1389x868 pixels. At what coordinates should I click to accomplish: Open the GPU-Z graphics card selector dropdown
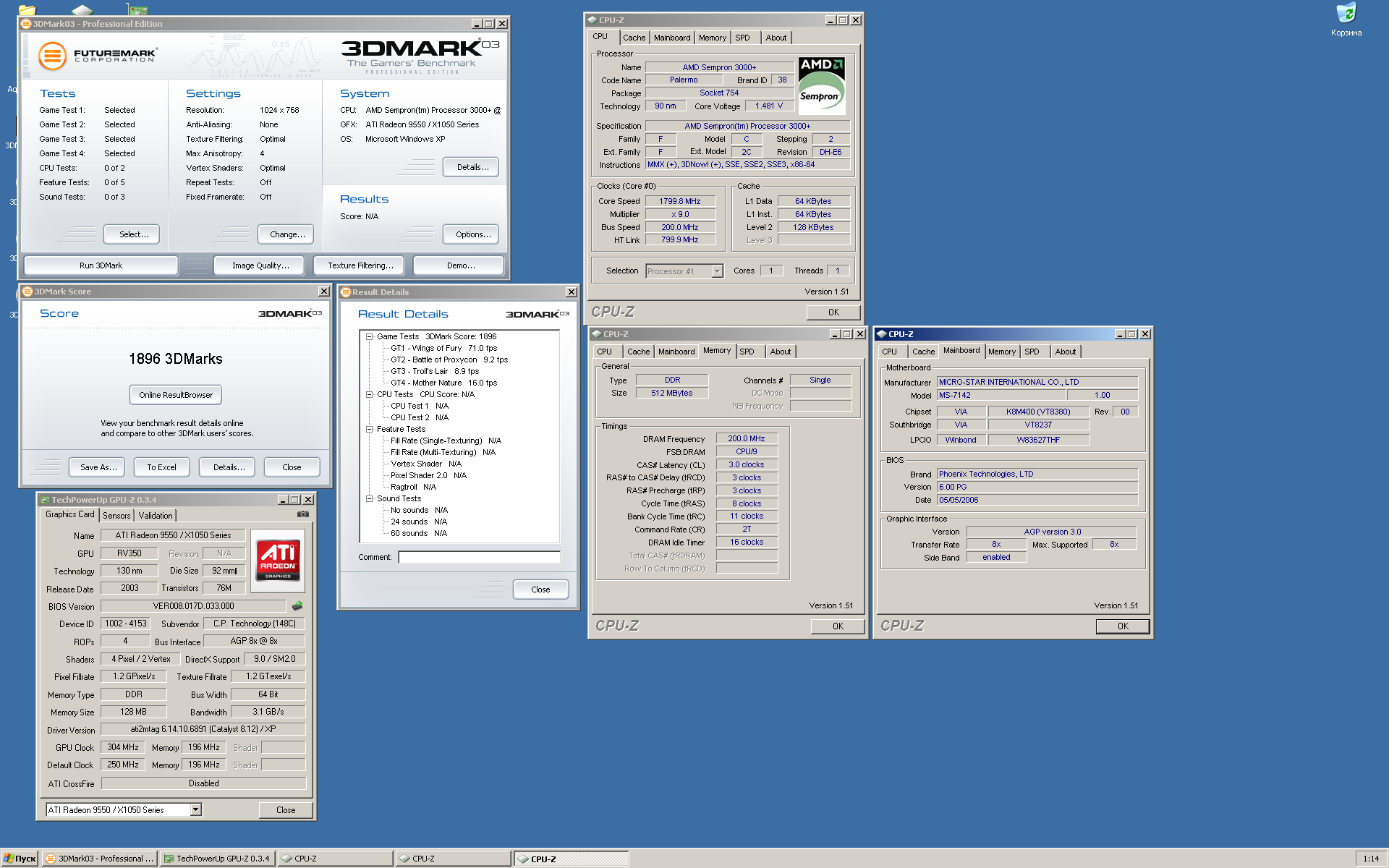coord(195,810)
